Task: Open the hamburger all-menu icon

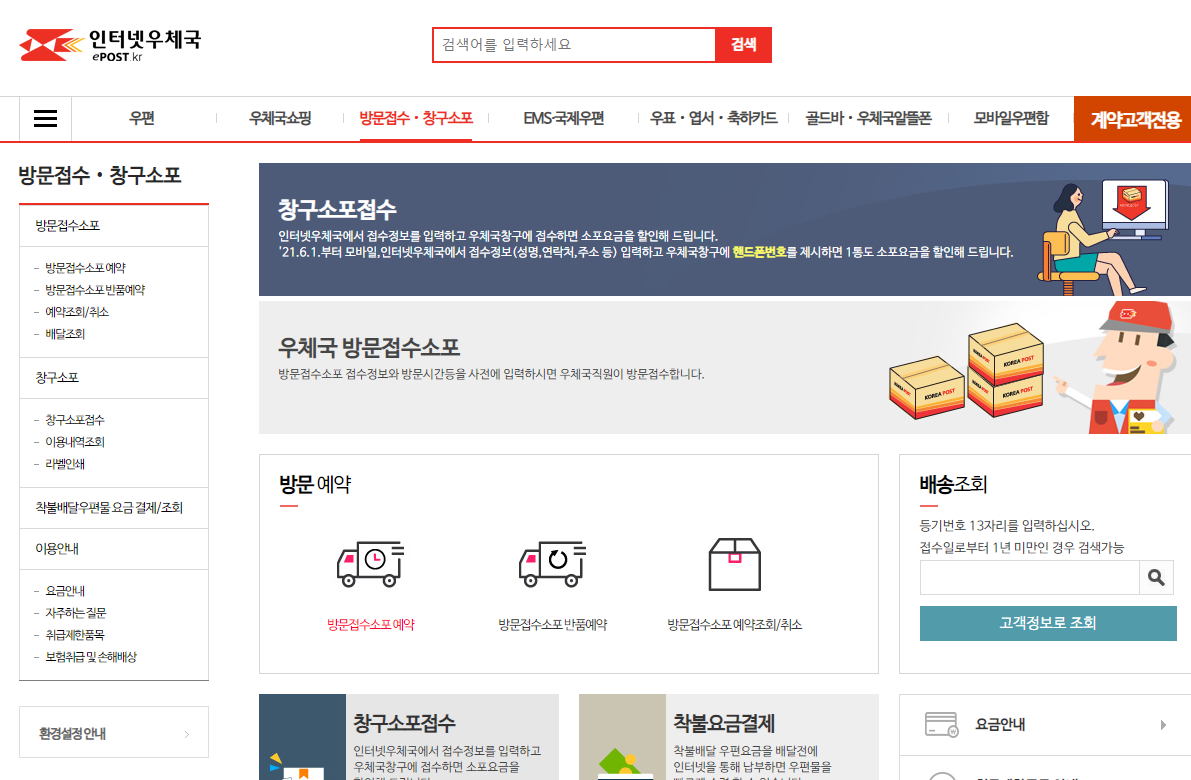Action: pos(46,118)
